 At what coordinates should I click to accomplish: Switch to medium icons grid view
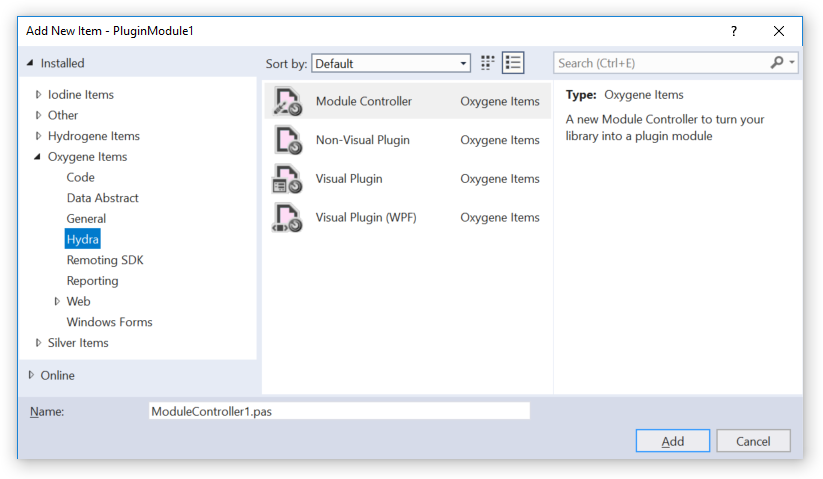[488, 63]
